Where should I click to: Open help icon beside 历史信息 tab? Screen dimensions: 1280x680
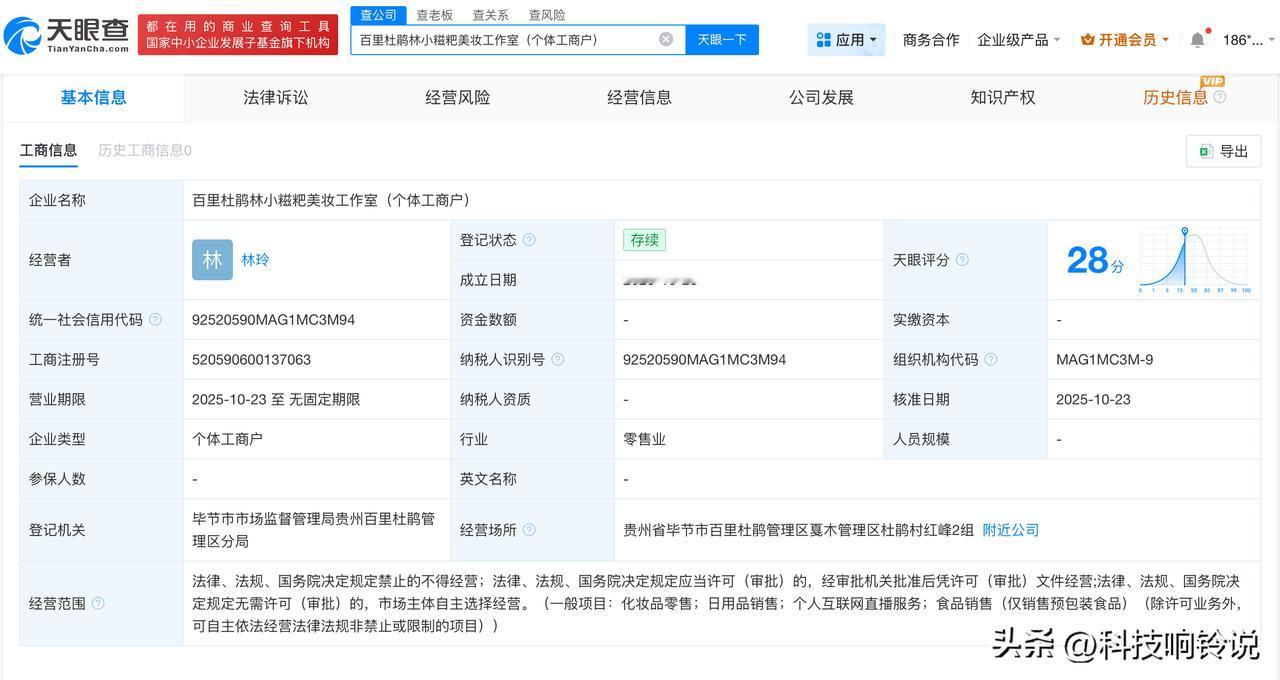pyautogui.click(x=1219, y=97)
